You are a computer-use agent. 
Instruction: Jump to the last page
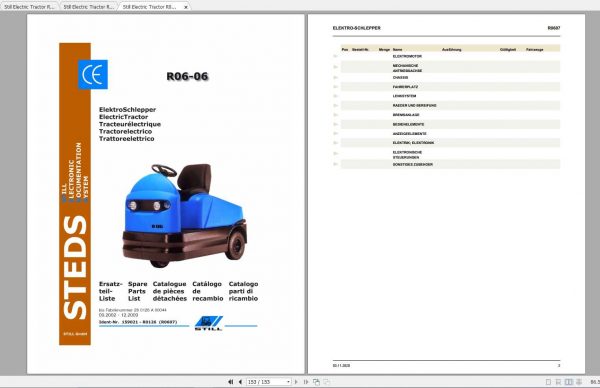pos(305,382)
